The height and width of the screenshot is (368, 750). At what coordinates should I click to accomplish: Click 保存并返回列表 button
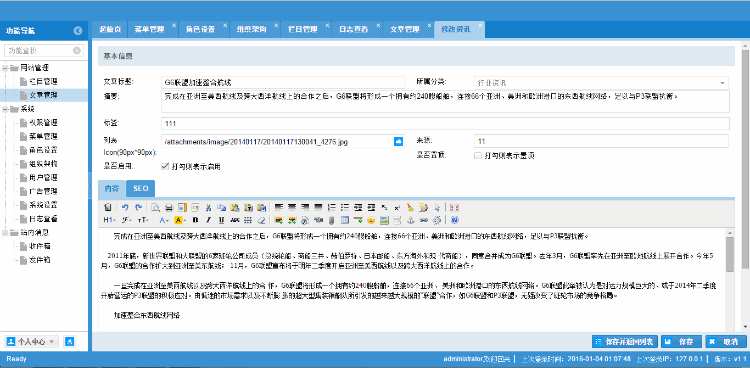point(626,342)
